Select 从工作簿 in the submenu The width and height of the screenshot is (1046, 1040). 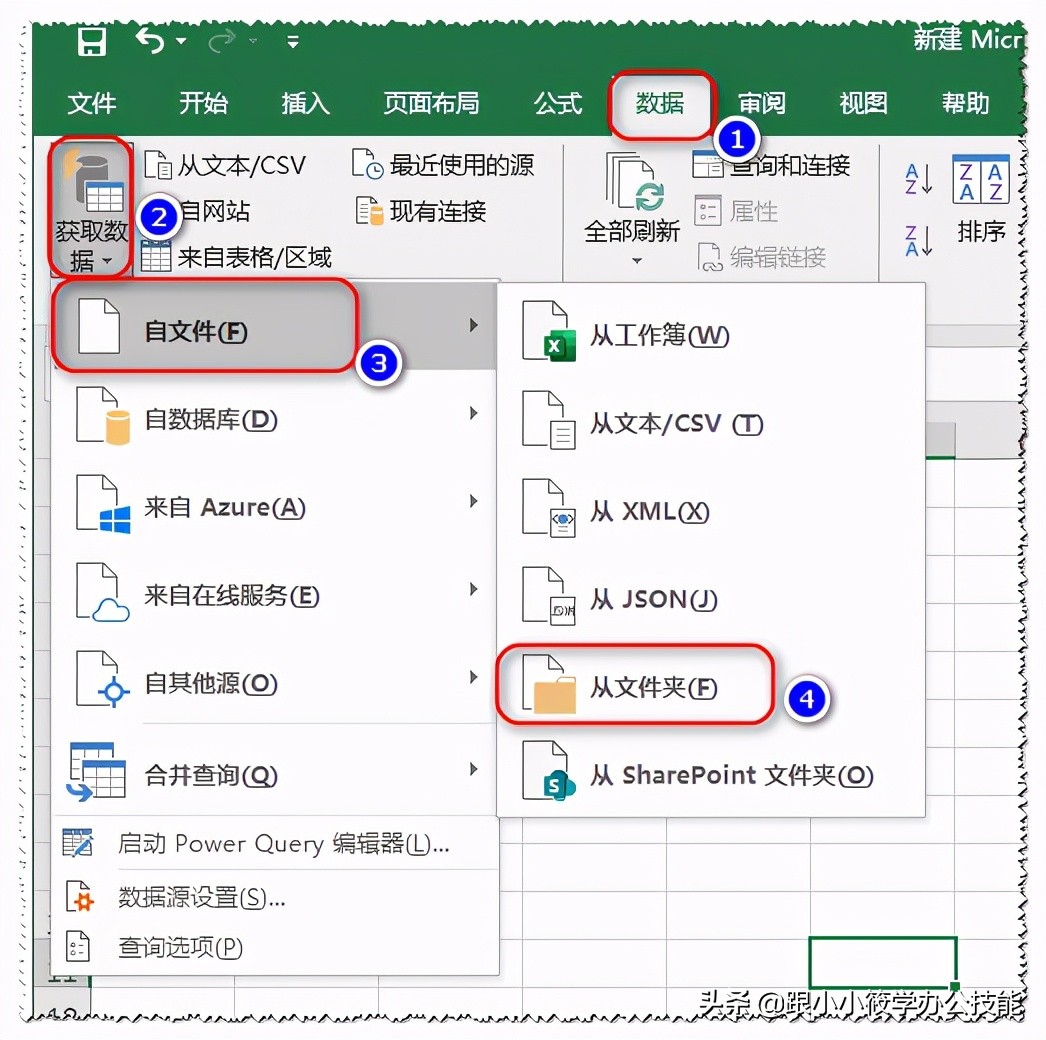click(649, 337)
